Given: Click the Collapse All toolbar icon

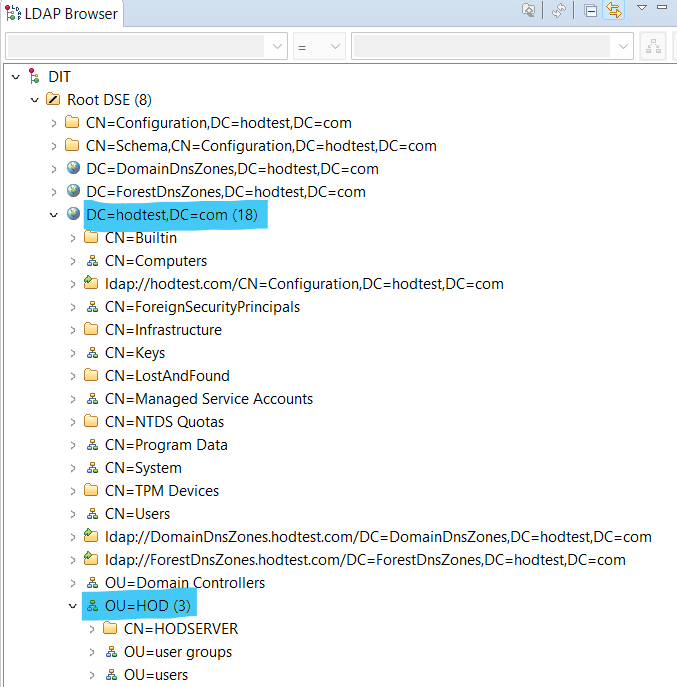Looking at the screenshot, I should point(591,11).
